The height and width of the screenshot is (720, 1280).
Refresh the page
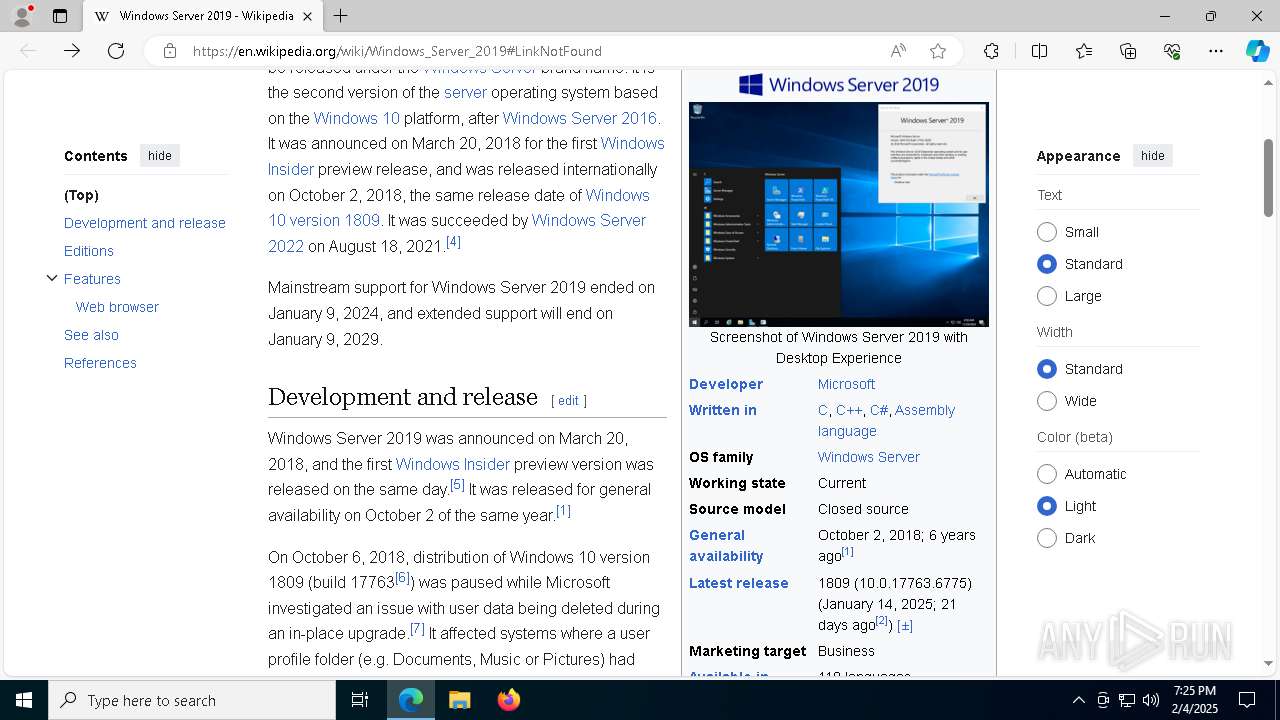click(x=116, y=51)
